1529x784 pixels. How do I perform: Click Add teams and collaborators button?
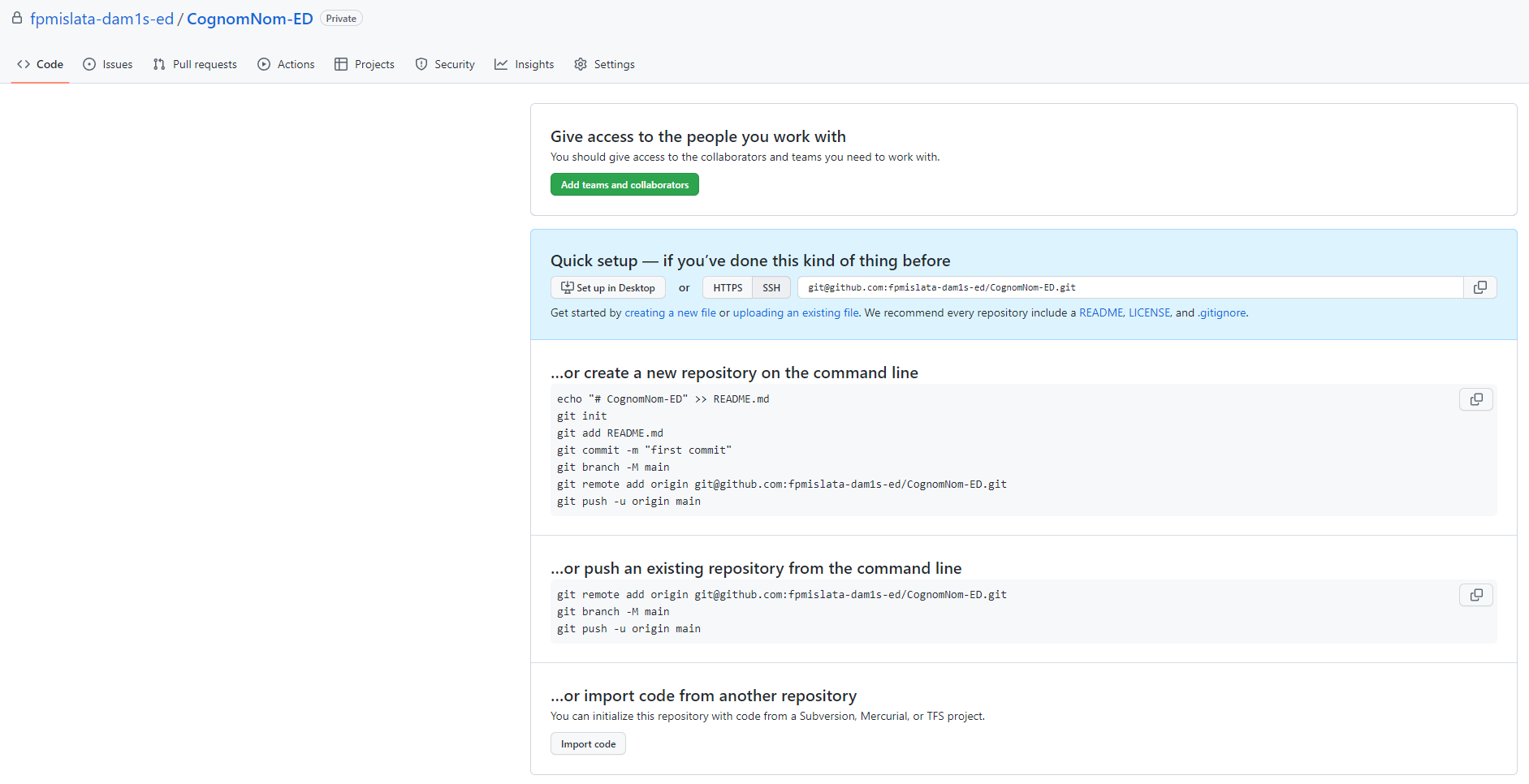pyautogui.click(x=624, y=184)
